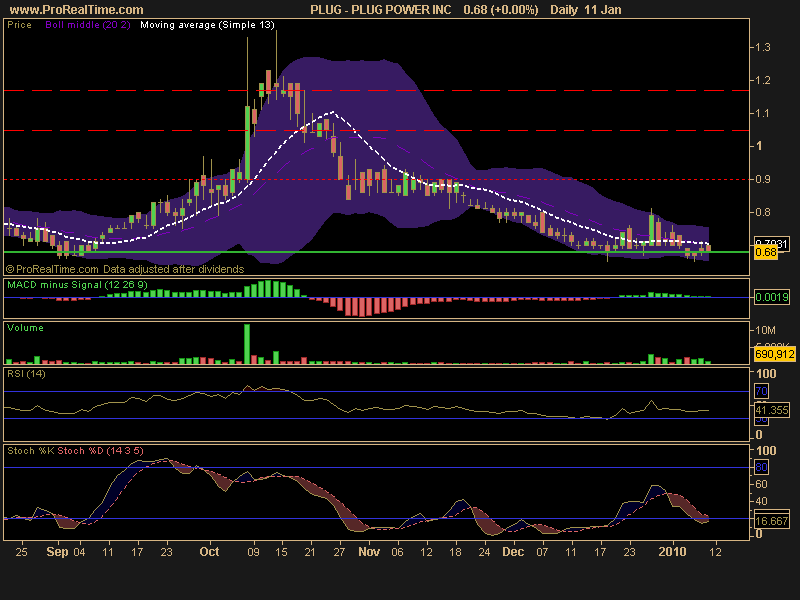Click the Price legend label
Image resolution: width=800 pixels, height=600 pixels.
click(x=19, y=24)
